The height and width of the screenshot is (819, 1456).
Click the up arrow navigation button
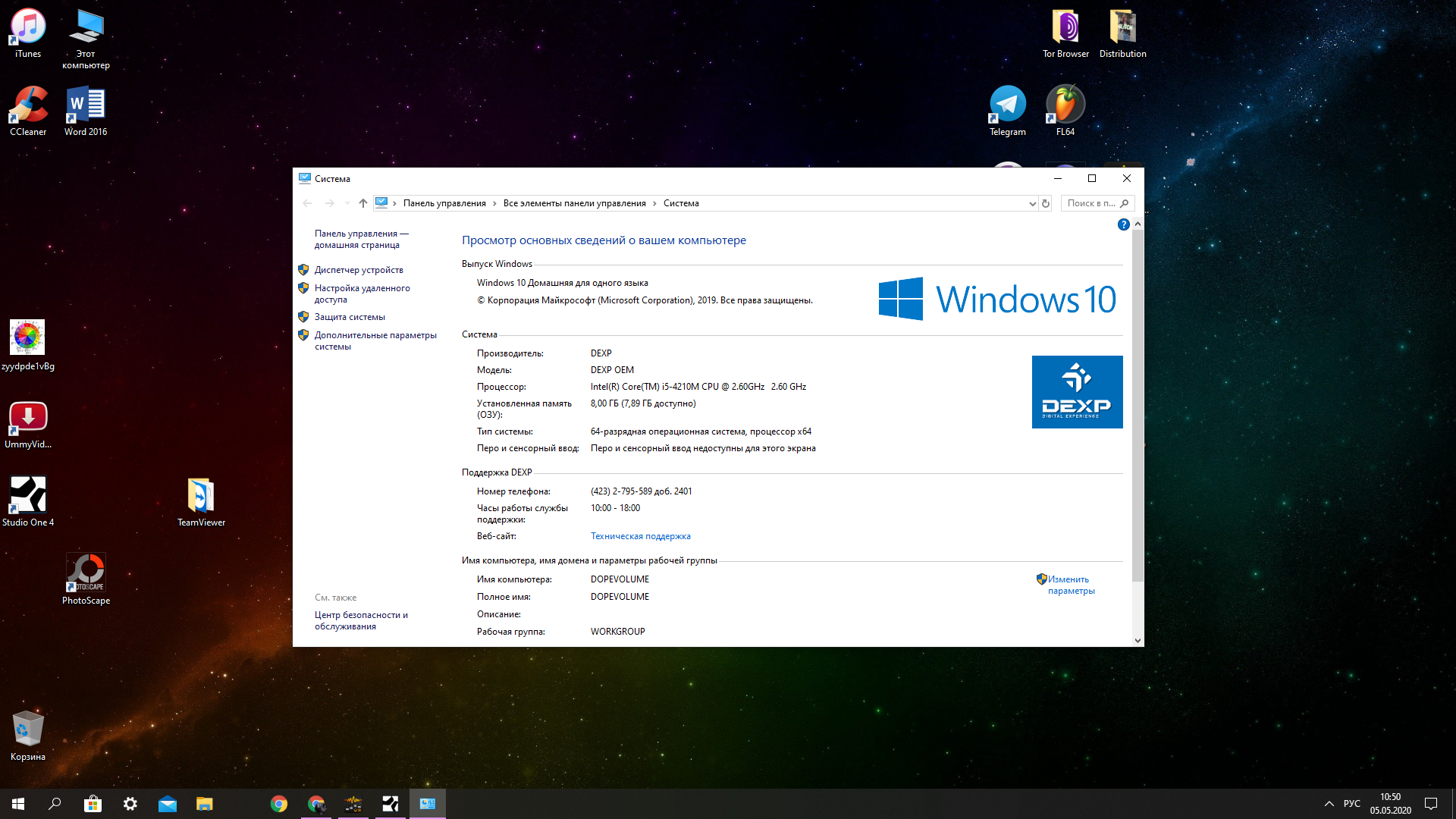click(x=363, y=203)
